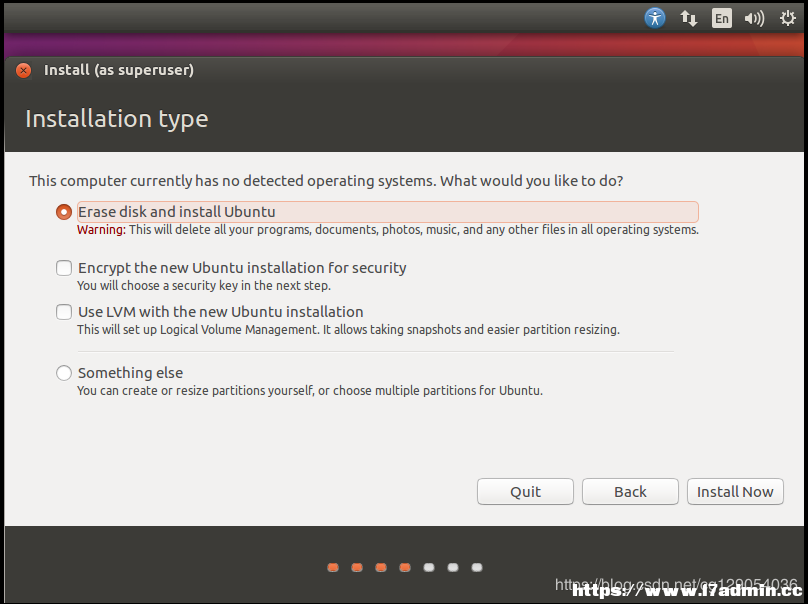Click the Logical Volume Management description text
Image resolution: width=808 pixels, height=604 pixels.
(348, 329)
